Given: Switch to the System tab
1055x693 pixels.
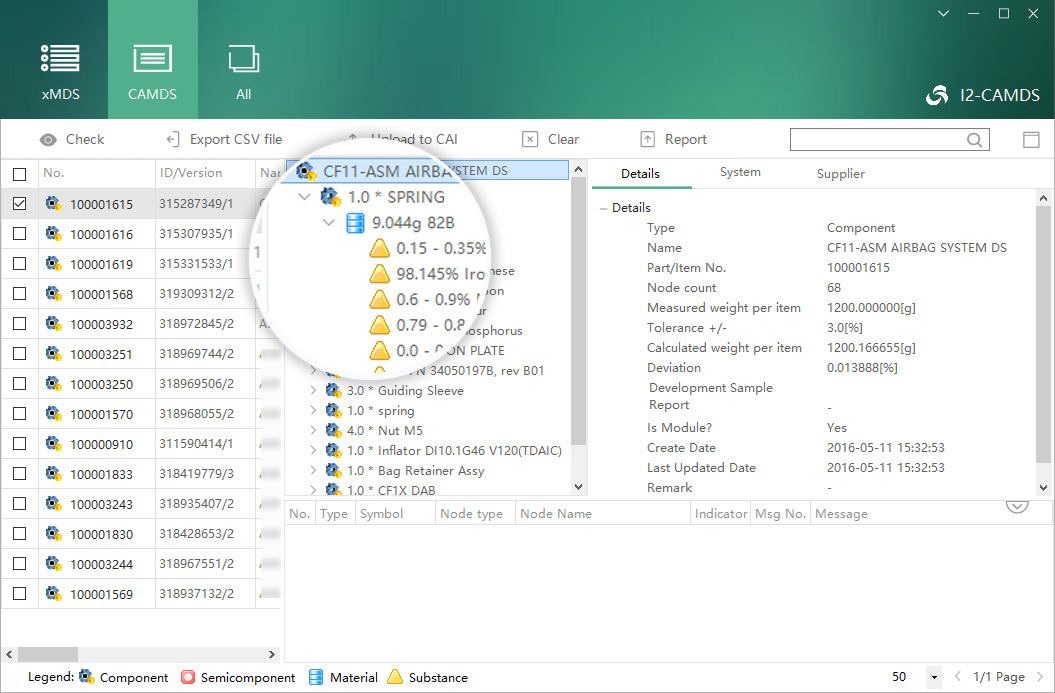Looking at the screenshot, I should tap(740, 172).
